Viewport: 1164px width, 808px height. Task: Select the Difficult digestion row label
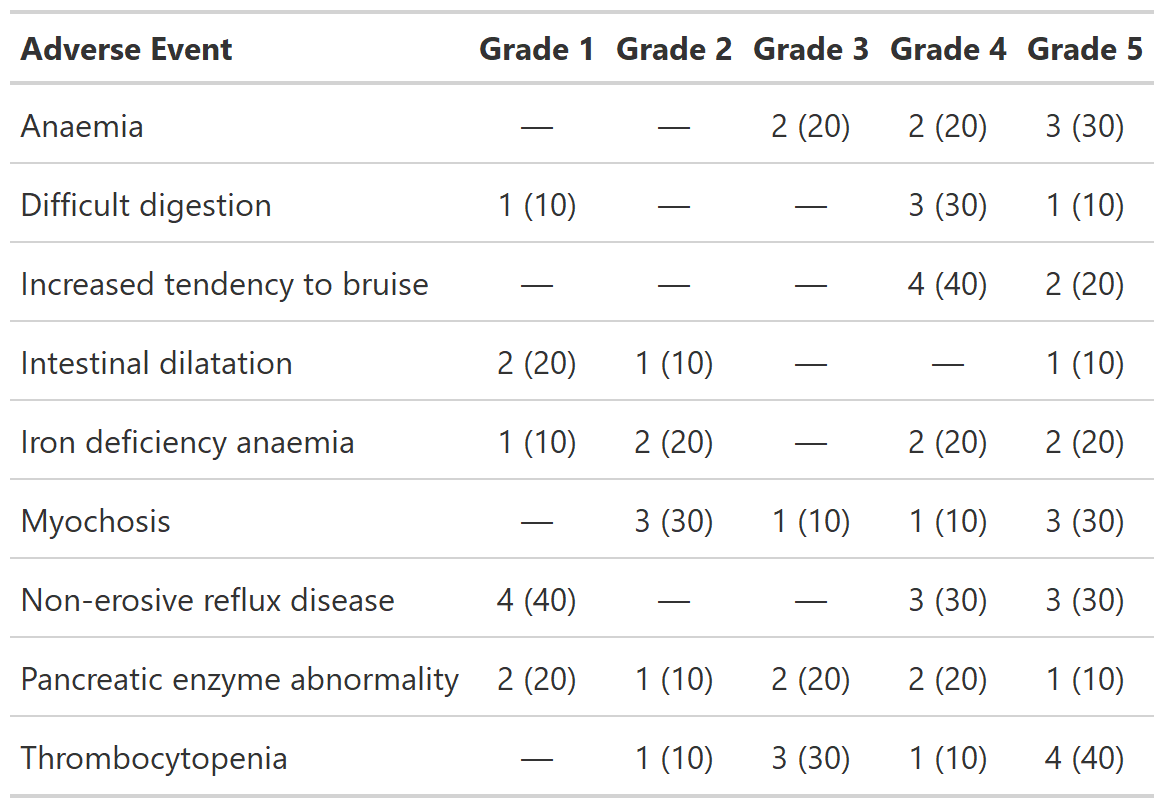(146, 205)
